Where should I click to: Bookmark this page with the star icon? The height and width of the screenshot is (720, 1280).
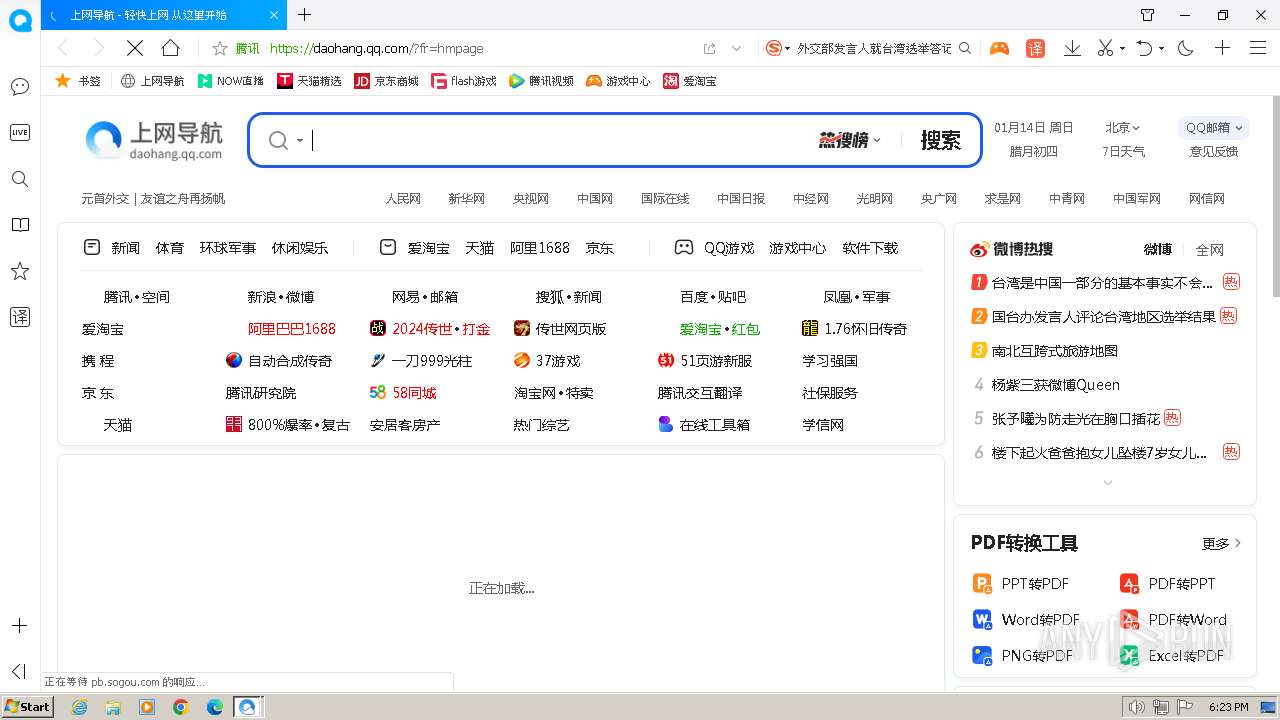(x=220, y=48)
